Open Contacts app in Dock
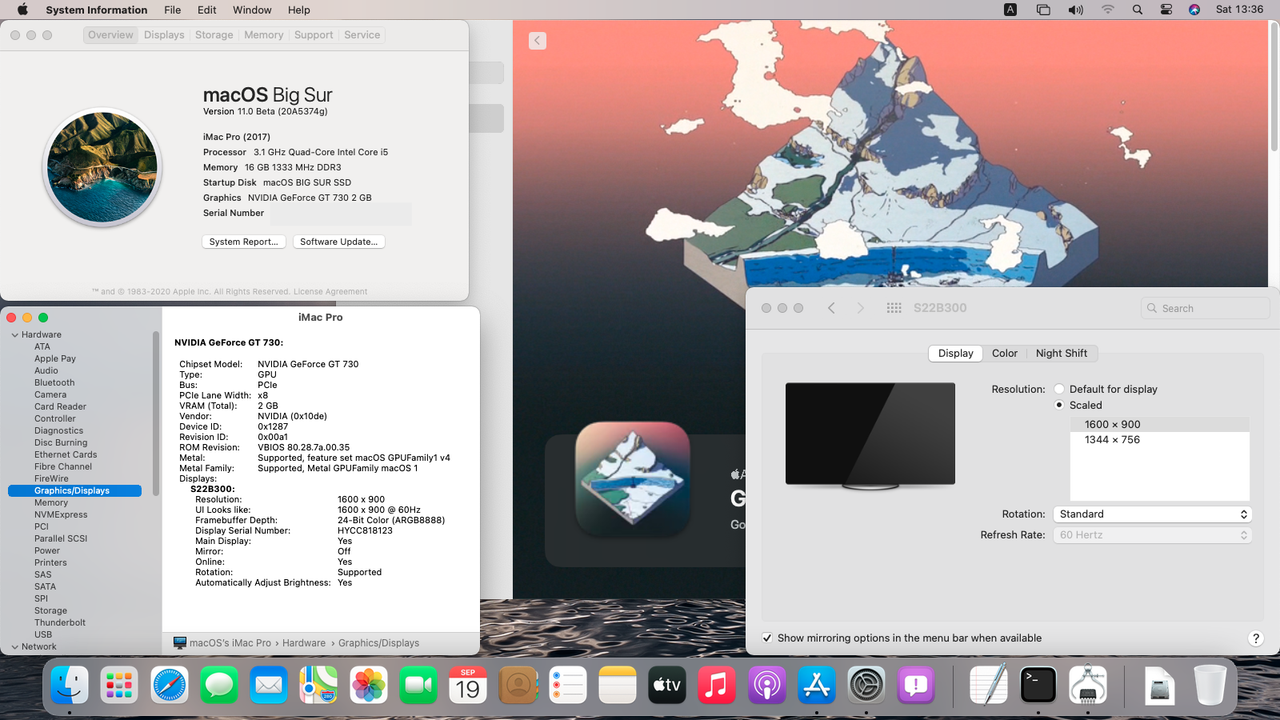Screen dimensions: 1280x720 pyautogui.click(x=518, y=685)
